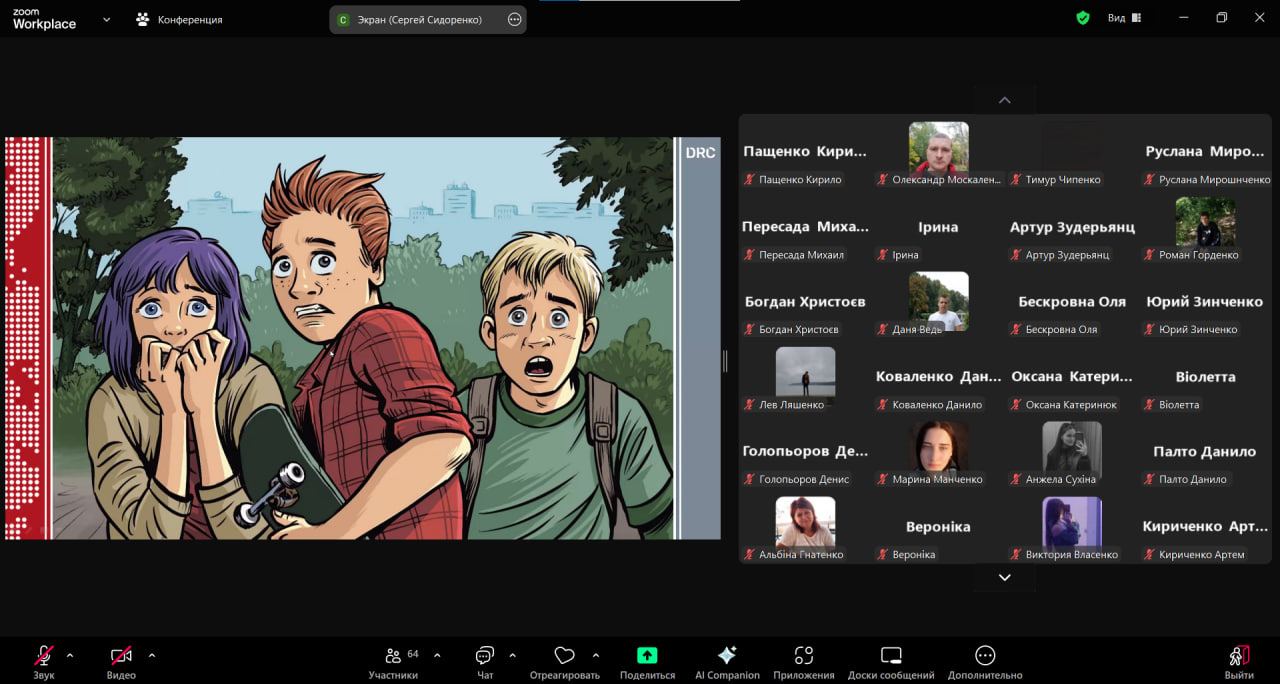Expand the arrow next to Участники
This screenshot has height=684, width=1280.
(x=437, y=656)
